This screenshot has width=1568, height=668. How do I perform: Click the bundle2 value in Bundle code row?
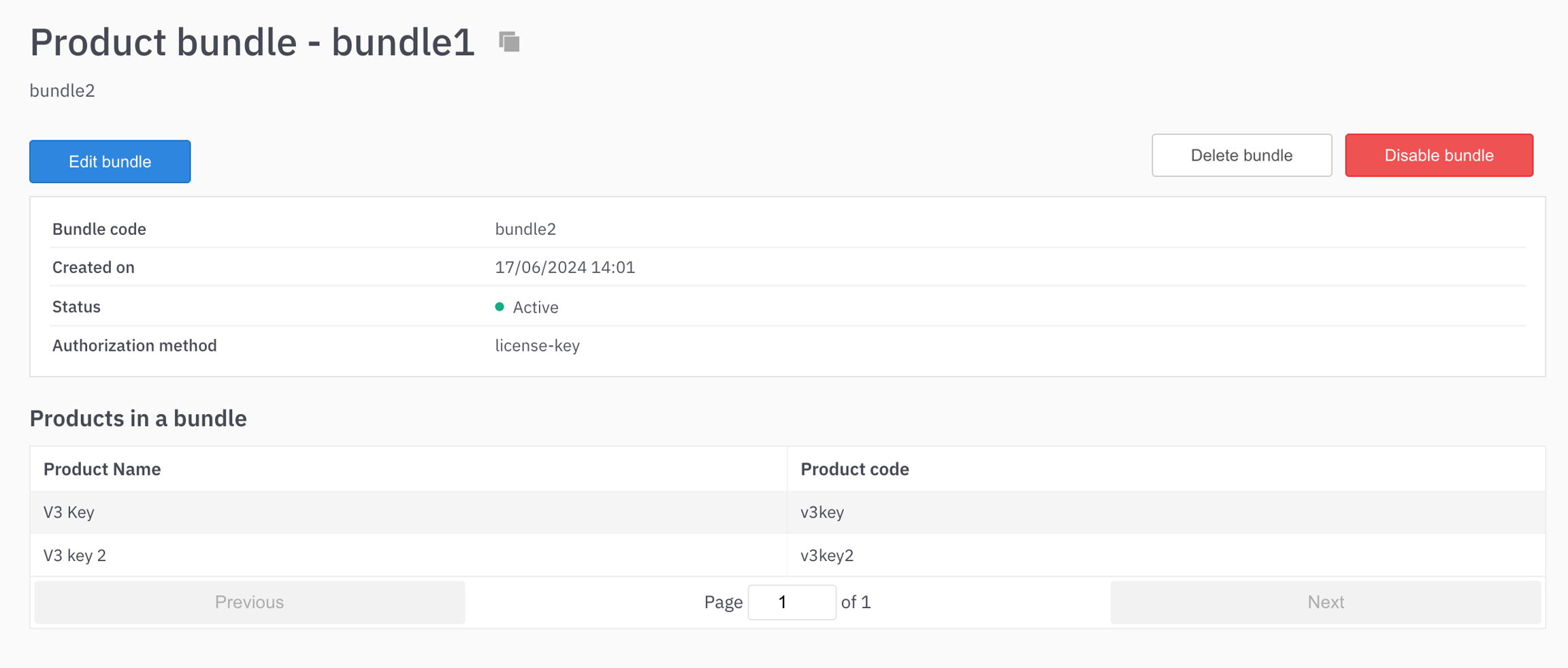pos(525,229)
